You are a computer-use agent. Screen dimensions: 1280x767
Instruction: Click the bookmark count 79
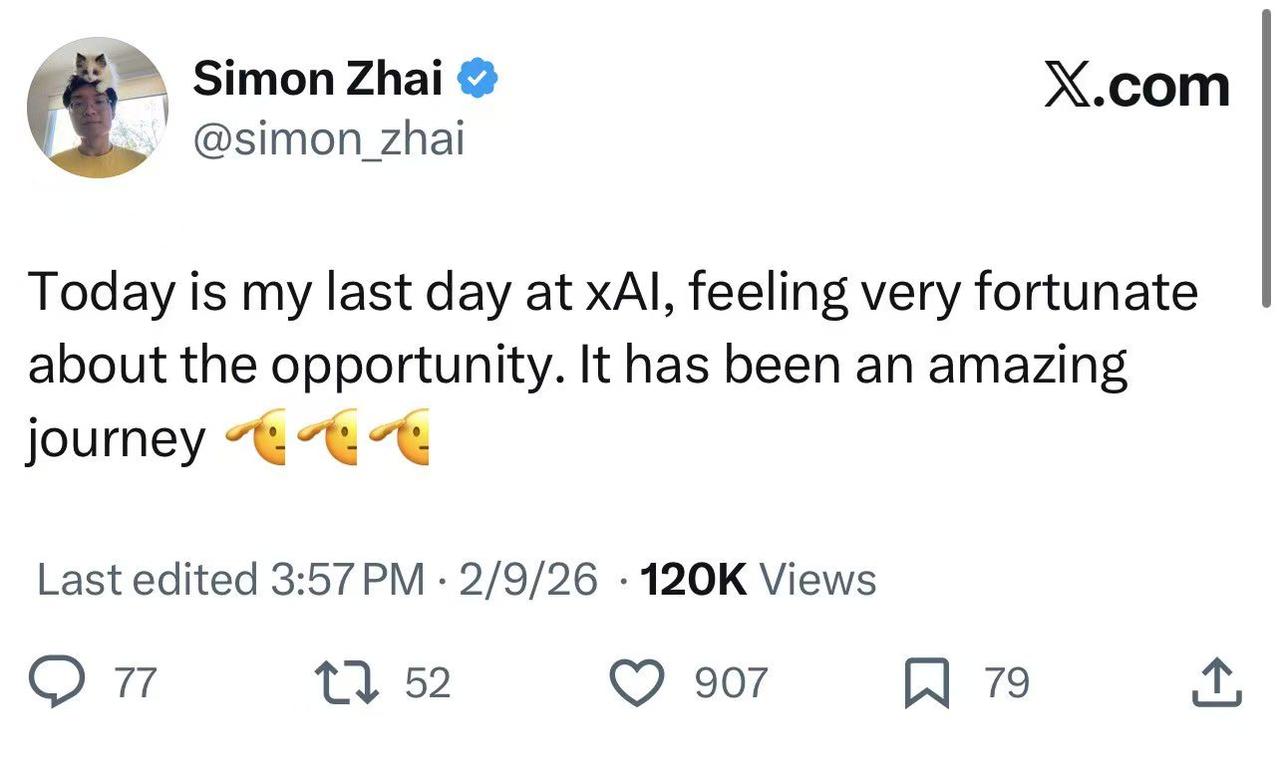[1006, 684]
